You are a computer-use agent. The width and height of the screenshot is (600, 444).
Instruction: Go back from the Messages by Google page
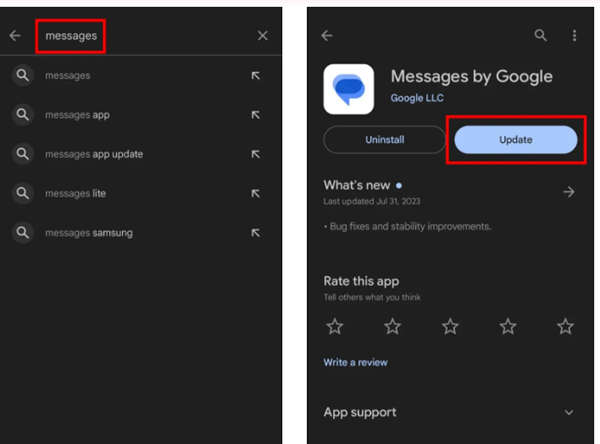click(x=327, y=36)
